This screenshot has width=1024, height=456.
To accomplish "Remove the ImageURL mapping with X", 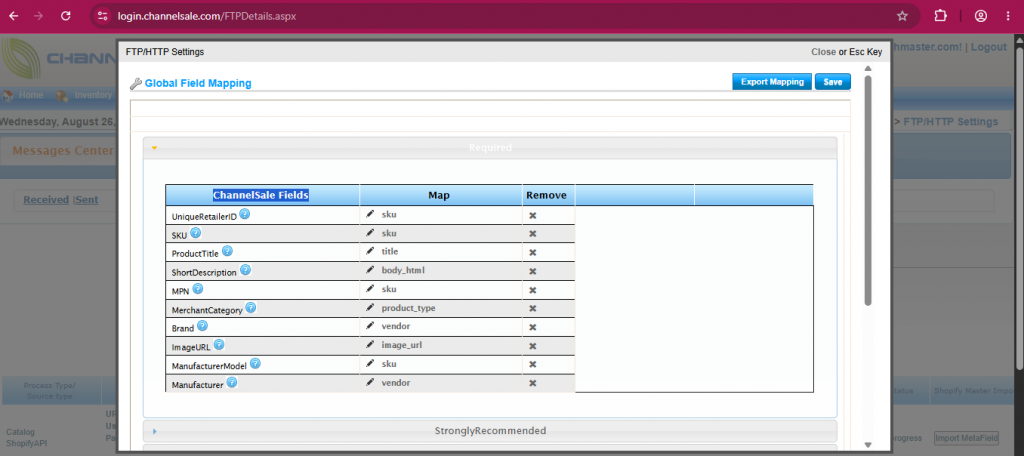I will [x=532, y=346].
